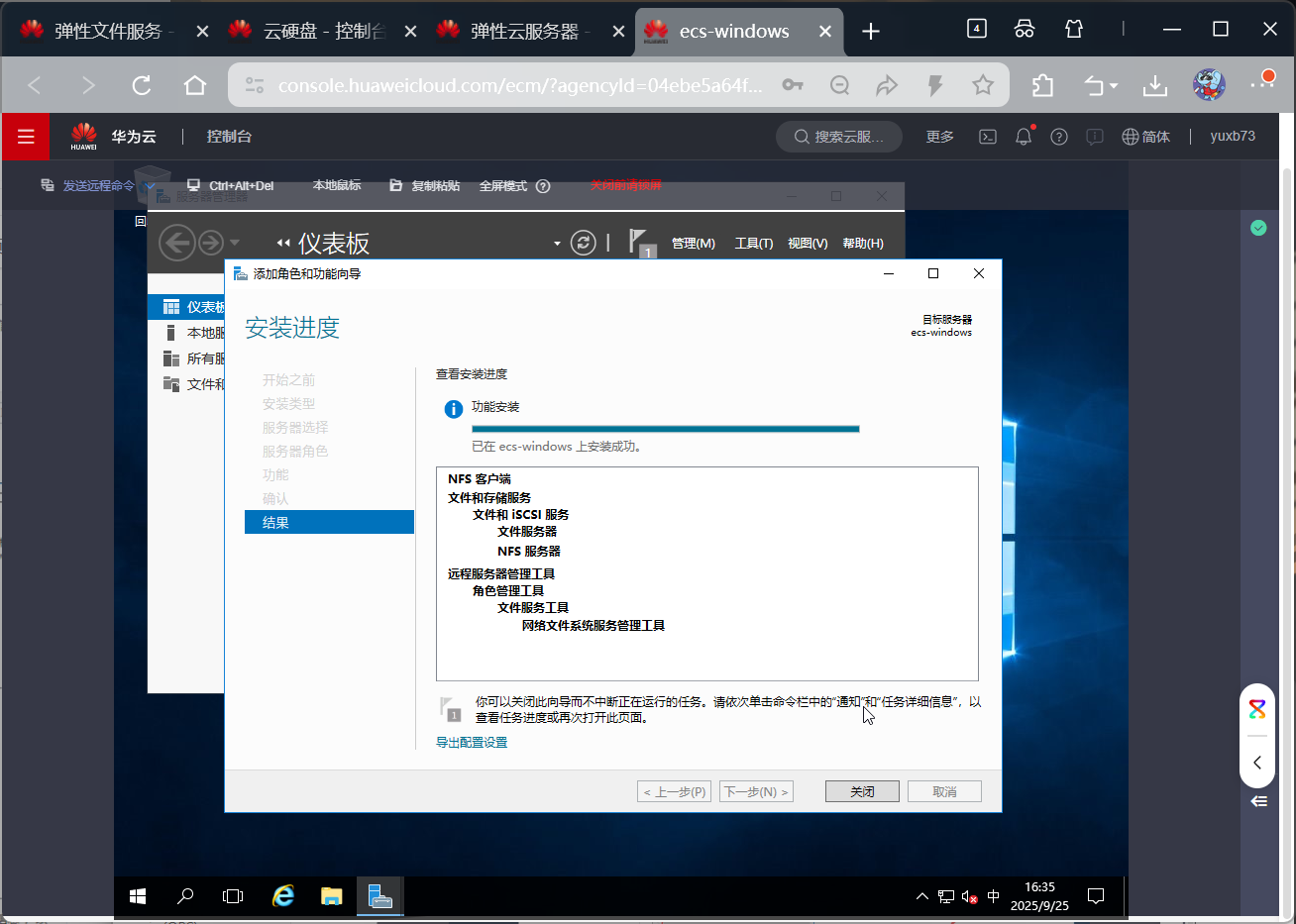Open Server Manager taskbar icon
This screenshot has width=1296, height=924.
pyautogui.click(x=379, y=896)
